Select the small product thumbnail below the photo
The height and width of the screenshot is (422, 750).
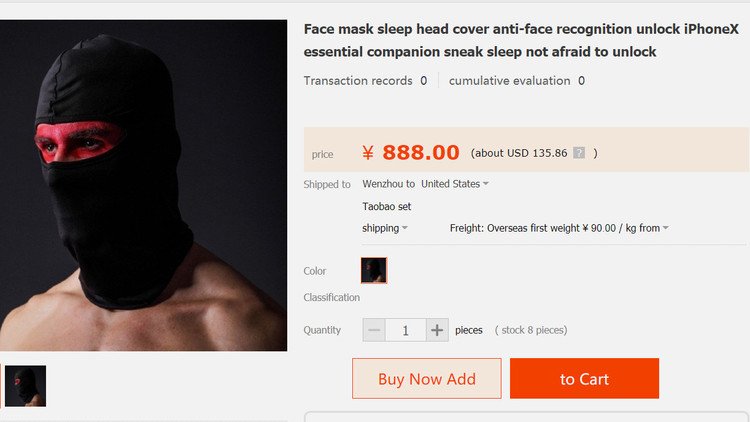[x=25, y=386]
